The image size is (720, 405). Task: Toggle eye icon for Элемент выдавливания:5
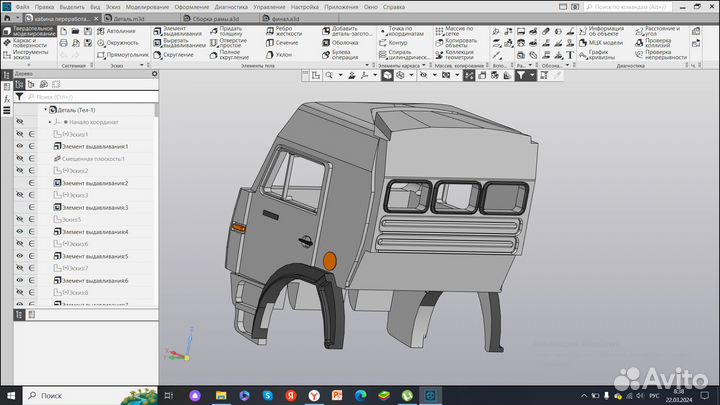point(19,256)
